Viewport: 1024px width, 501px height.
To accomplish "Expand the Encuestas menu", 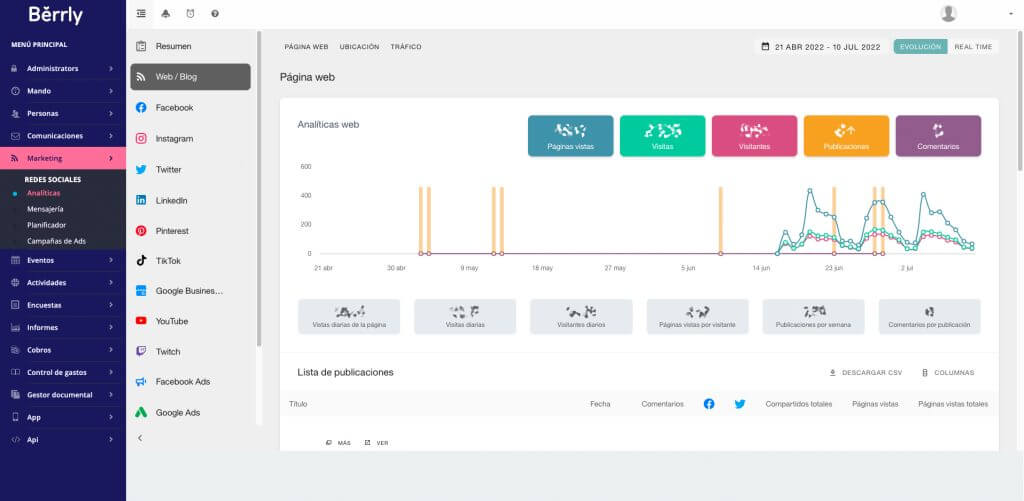I will 63,305.
